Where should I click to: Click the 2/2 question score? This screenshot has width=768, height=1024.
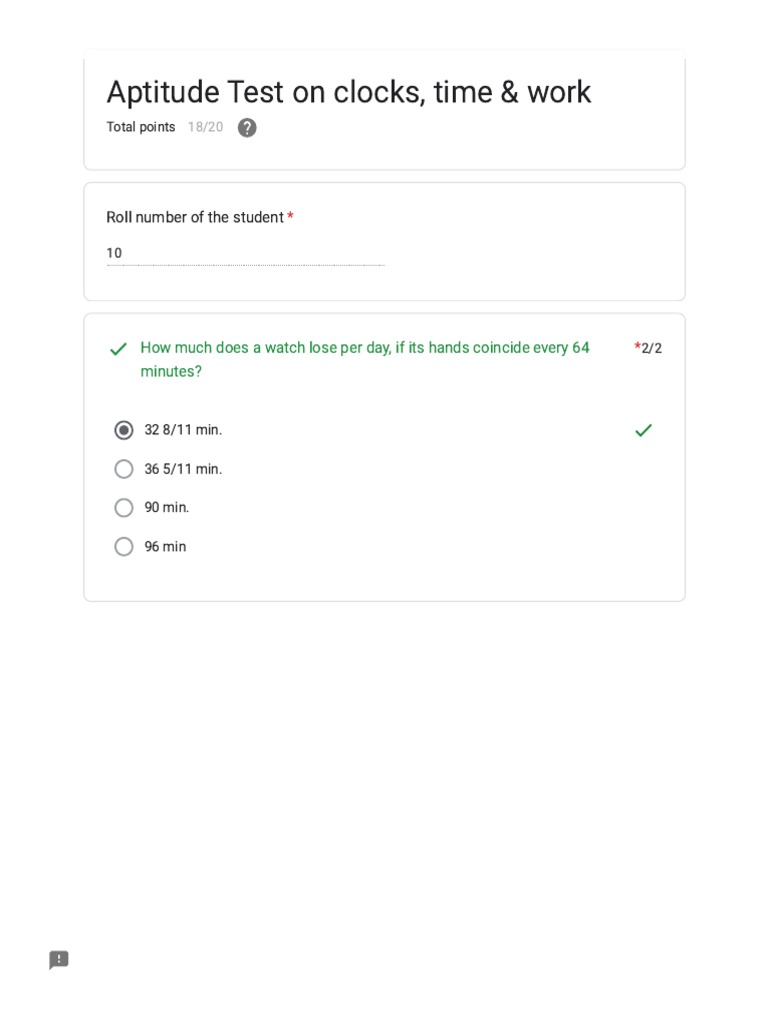coord(652,348)
